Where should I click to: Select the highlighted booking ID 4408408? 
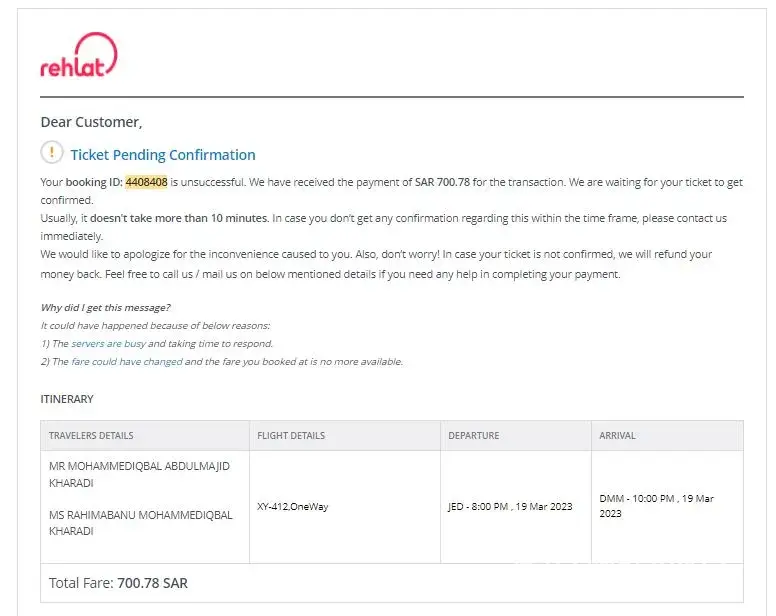(146, 182)
